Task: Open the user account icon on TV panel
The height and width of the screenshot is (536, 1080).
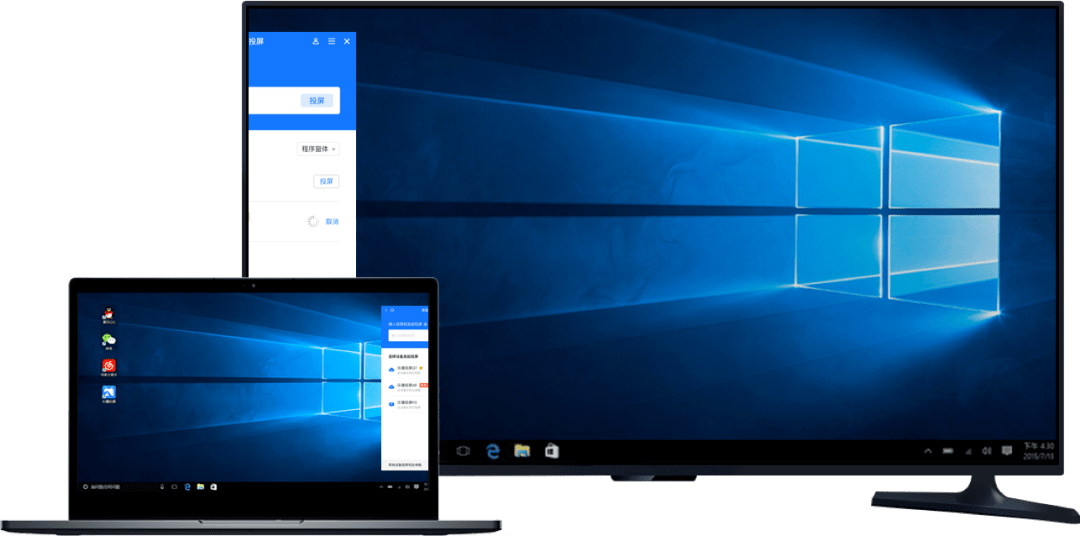Action: (315, 41)
